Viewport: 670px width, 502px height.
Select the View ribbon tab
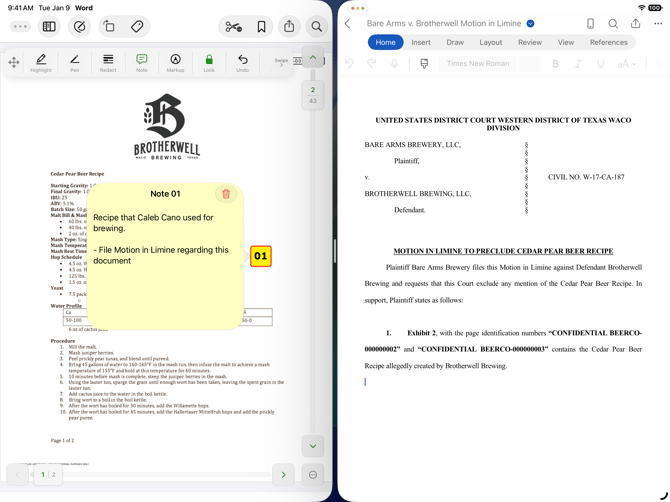tap(566, 42)
